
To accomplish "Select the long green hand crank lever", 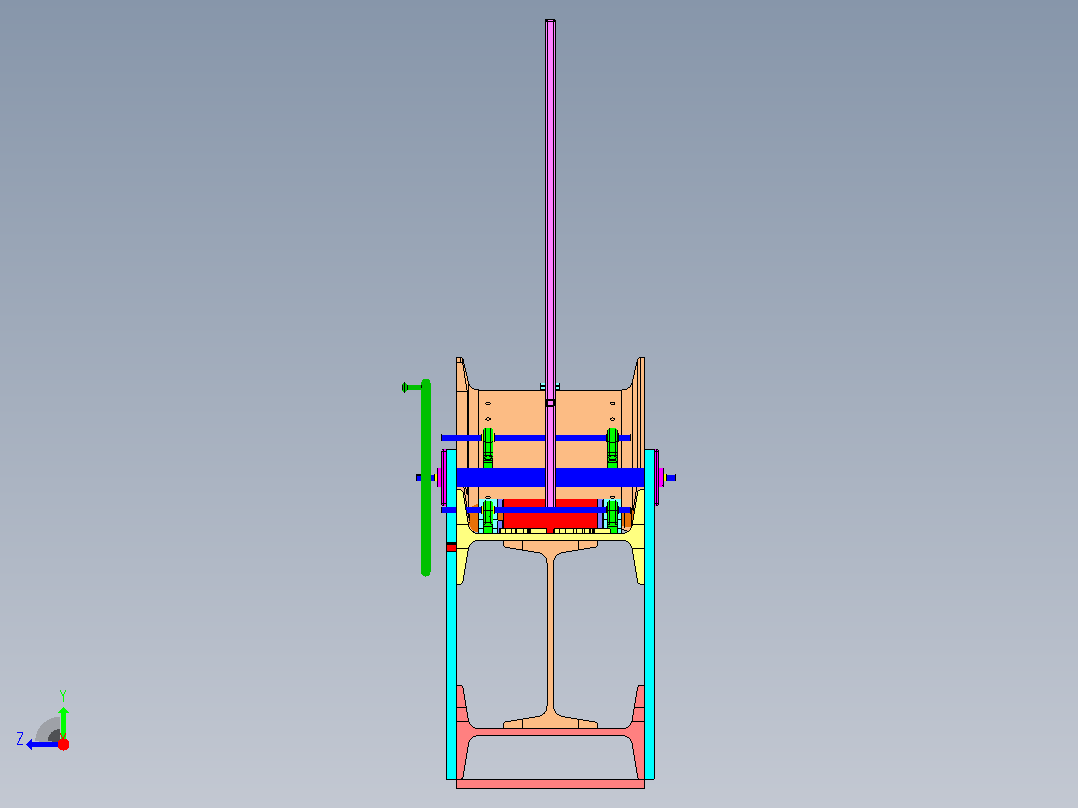I will [x=426, y=477].
